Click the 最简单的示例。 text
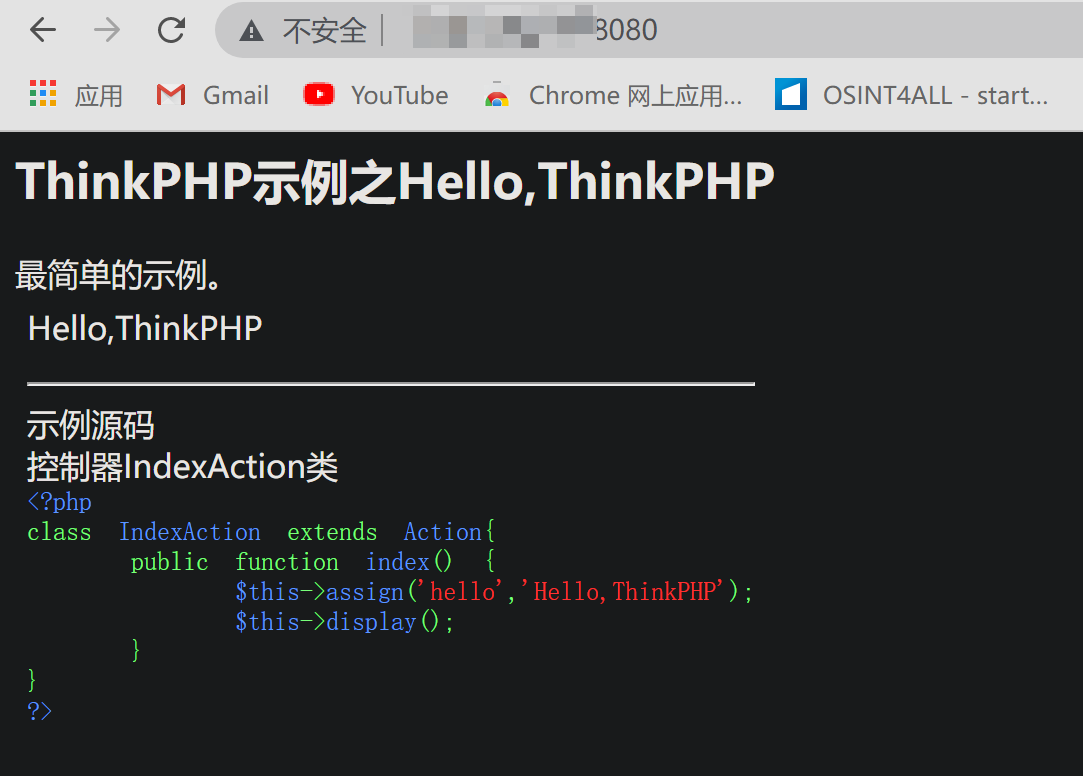Screen dimensions: 1083x776 pos(118,275)
